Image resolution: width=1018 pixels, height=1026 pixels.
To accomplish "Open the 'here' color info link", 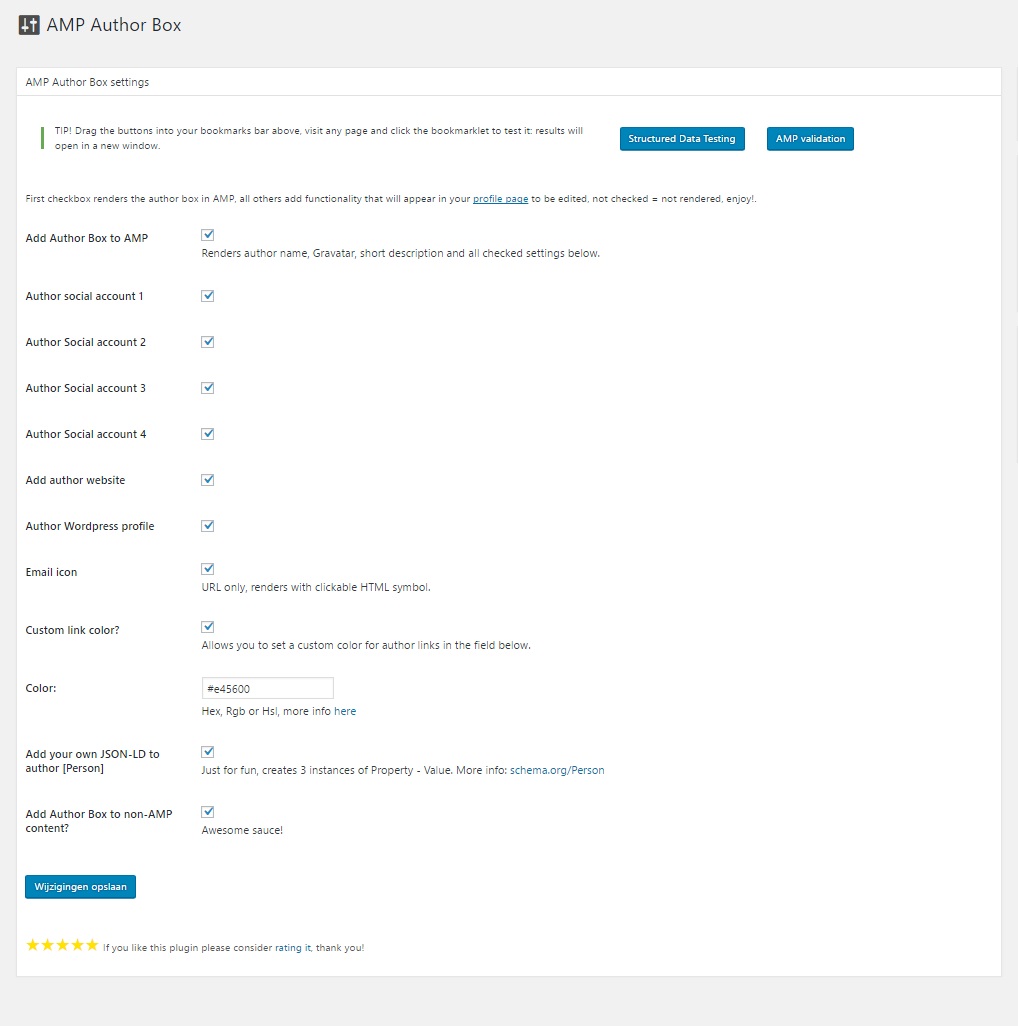I will pyautogui.click(x=345, y=711).
